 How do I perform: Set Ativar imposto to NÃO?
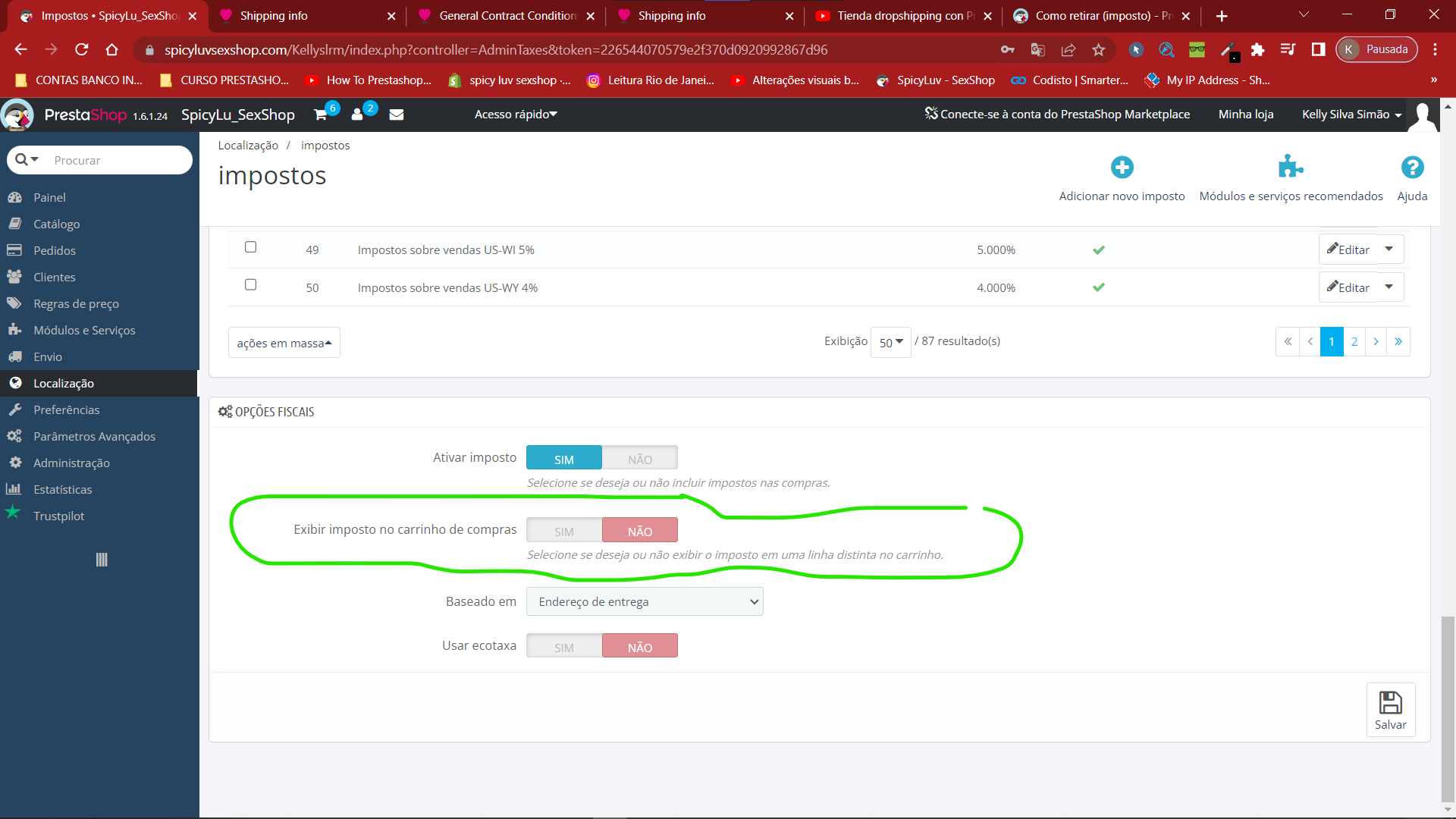coord(639,458)
